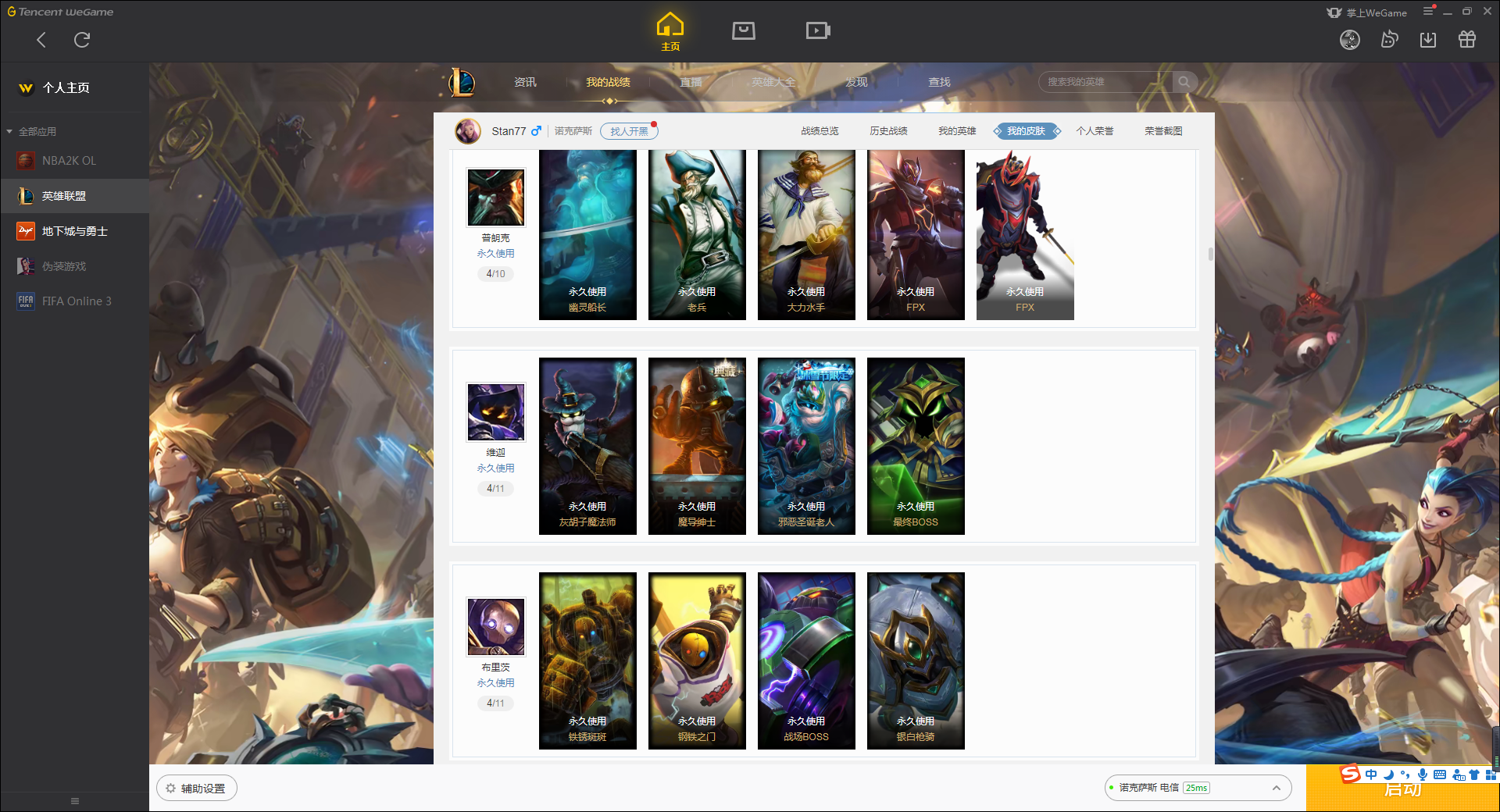Click the 找人开黑 button

click(629, 131)
